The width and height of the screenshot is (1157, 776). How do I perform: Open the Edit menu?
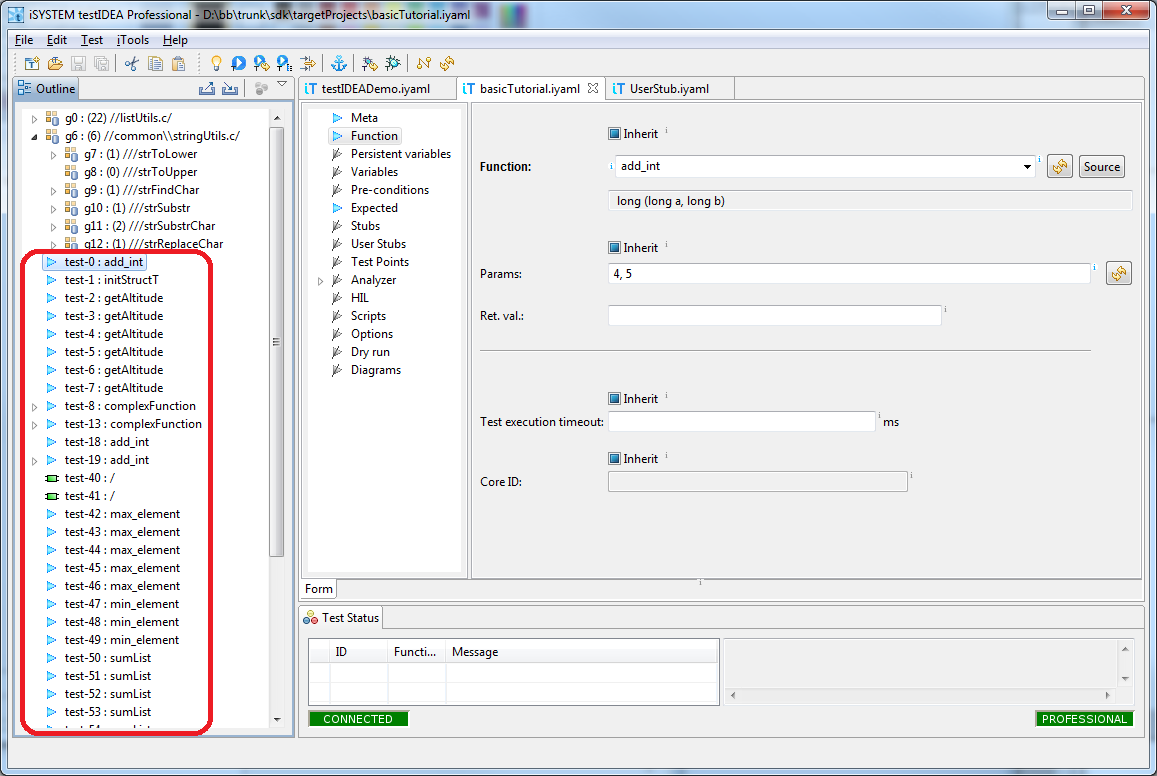57,40
